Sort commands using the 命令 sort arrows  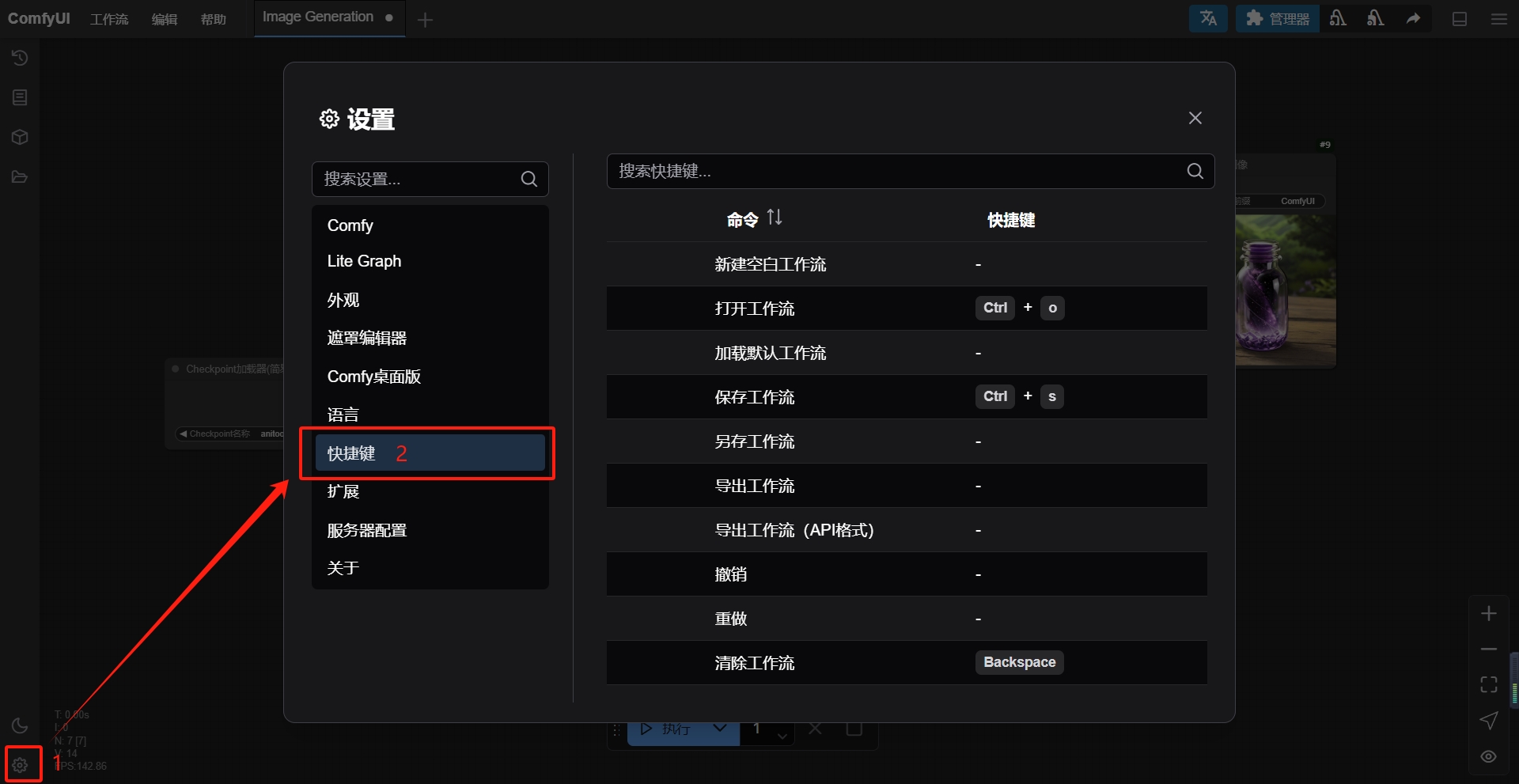click(775, 218)
